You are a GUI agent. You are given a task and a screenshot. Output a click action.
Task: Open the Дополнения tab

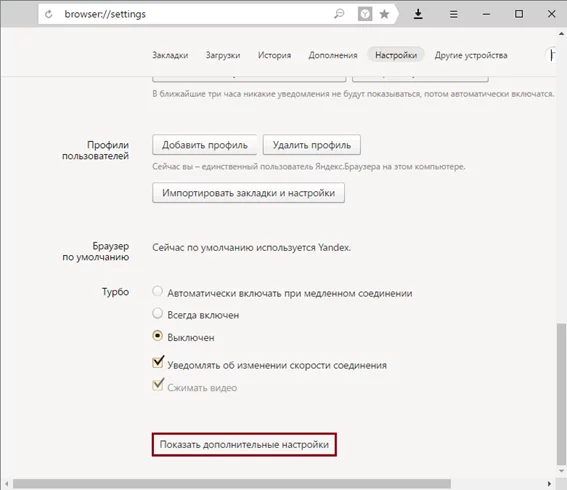coord(333,55)
